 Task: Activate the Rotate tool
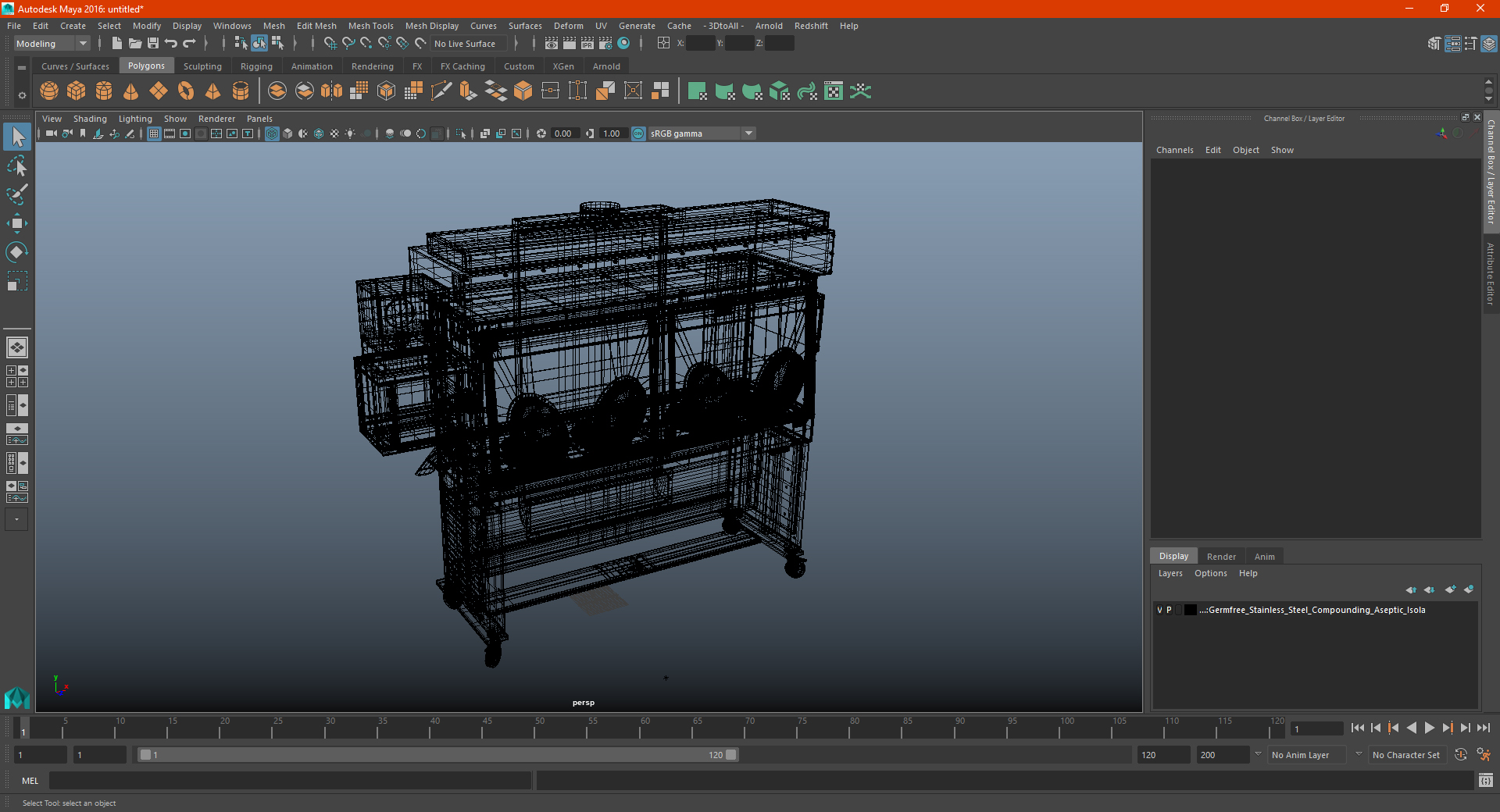click(x=17, y=252)
